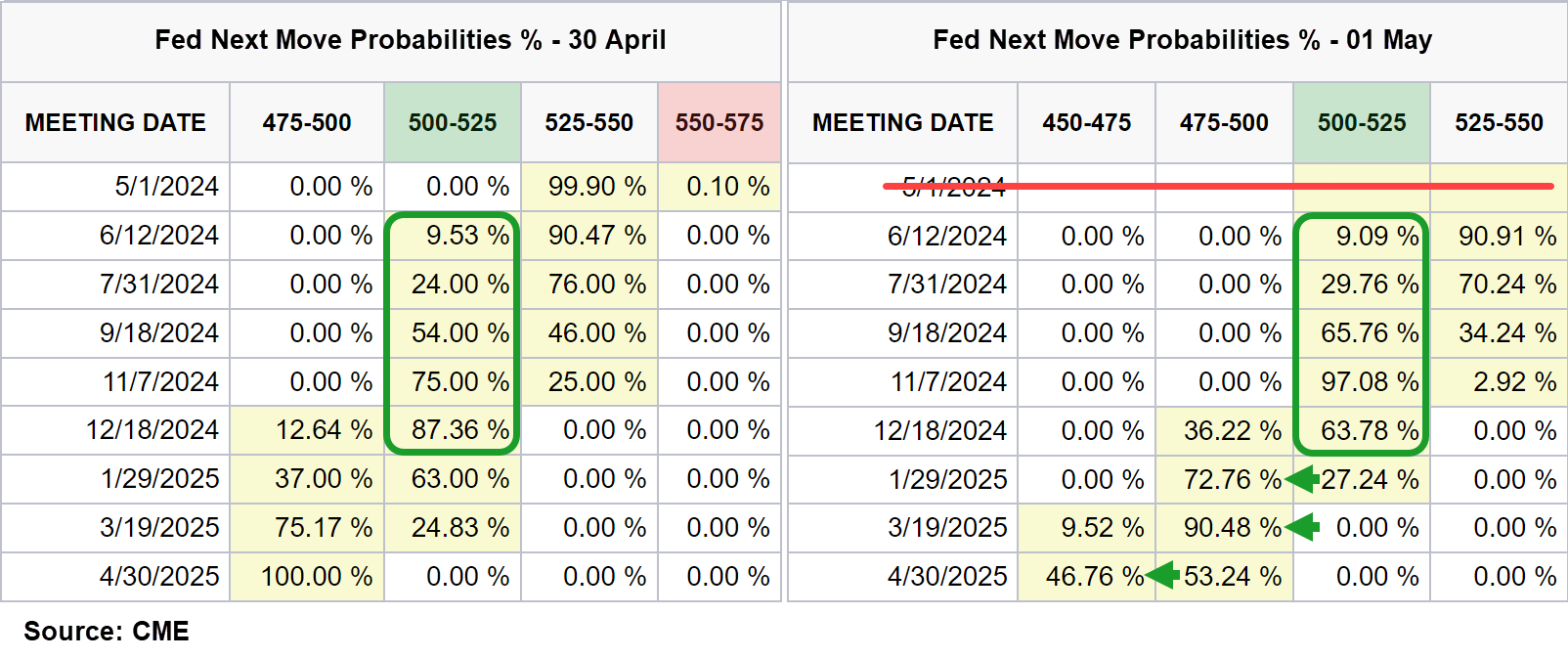Click the green arrow beside 46.76 %

(x=1163, y=575)
